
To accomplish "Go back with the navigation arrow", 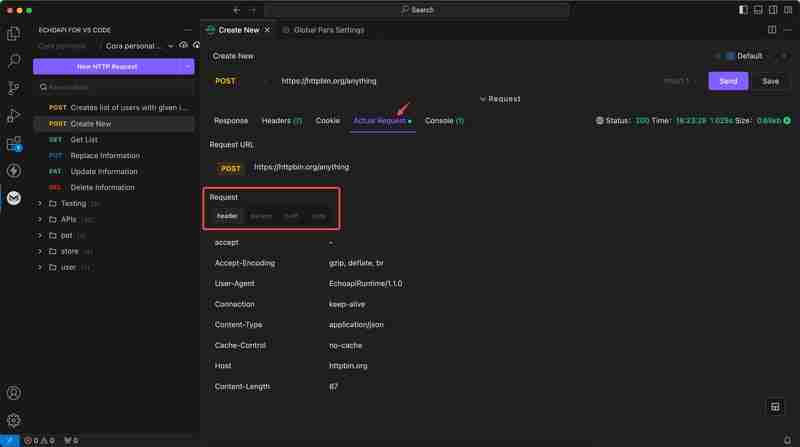I will coord(236,10).
